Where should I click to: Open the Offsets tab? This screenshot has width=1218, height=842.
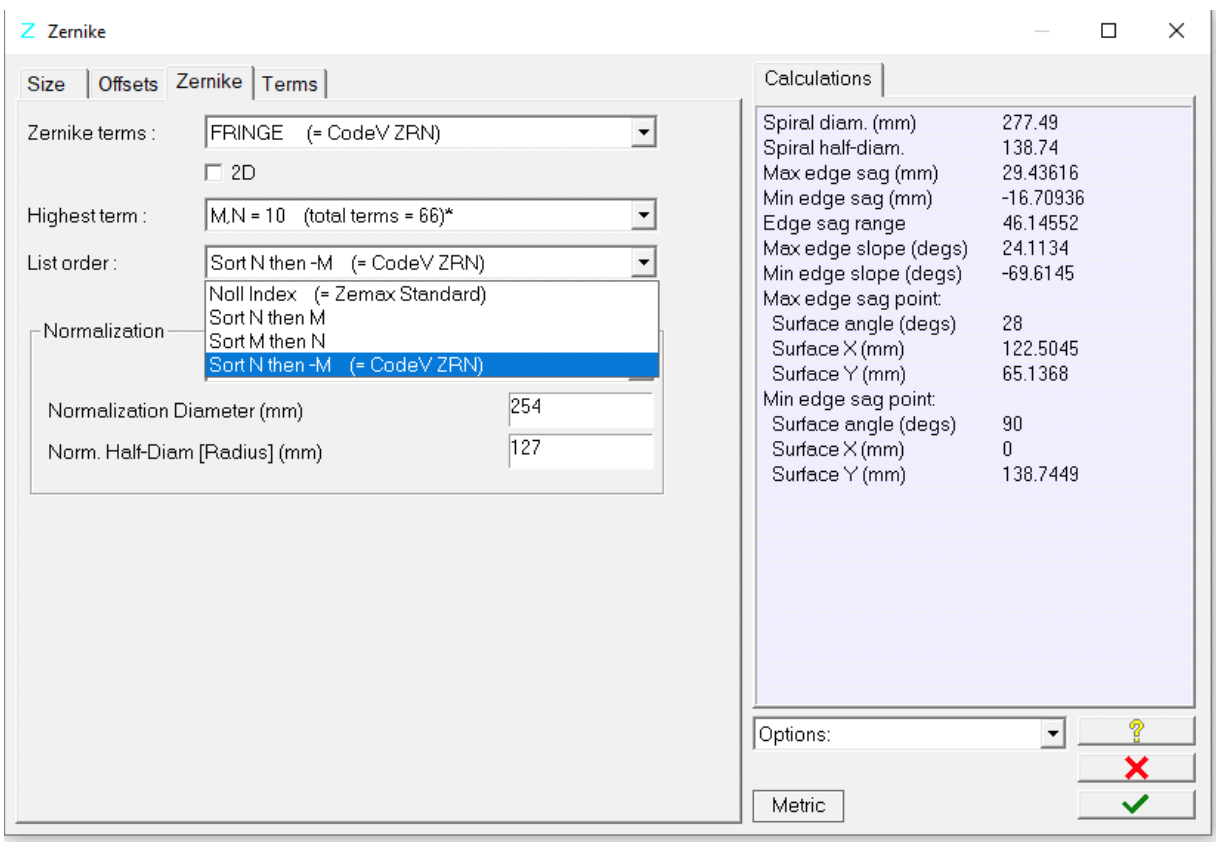(128, 84)
